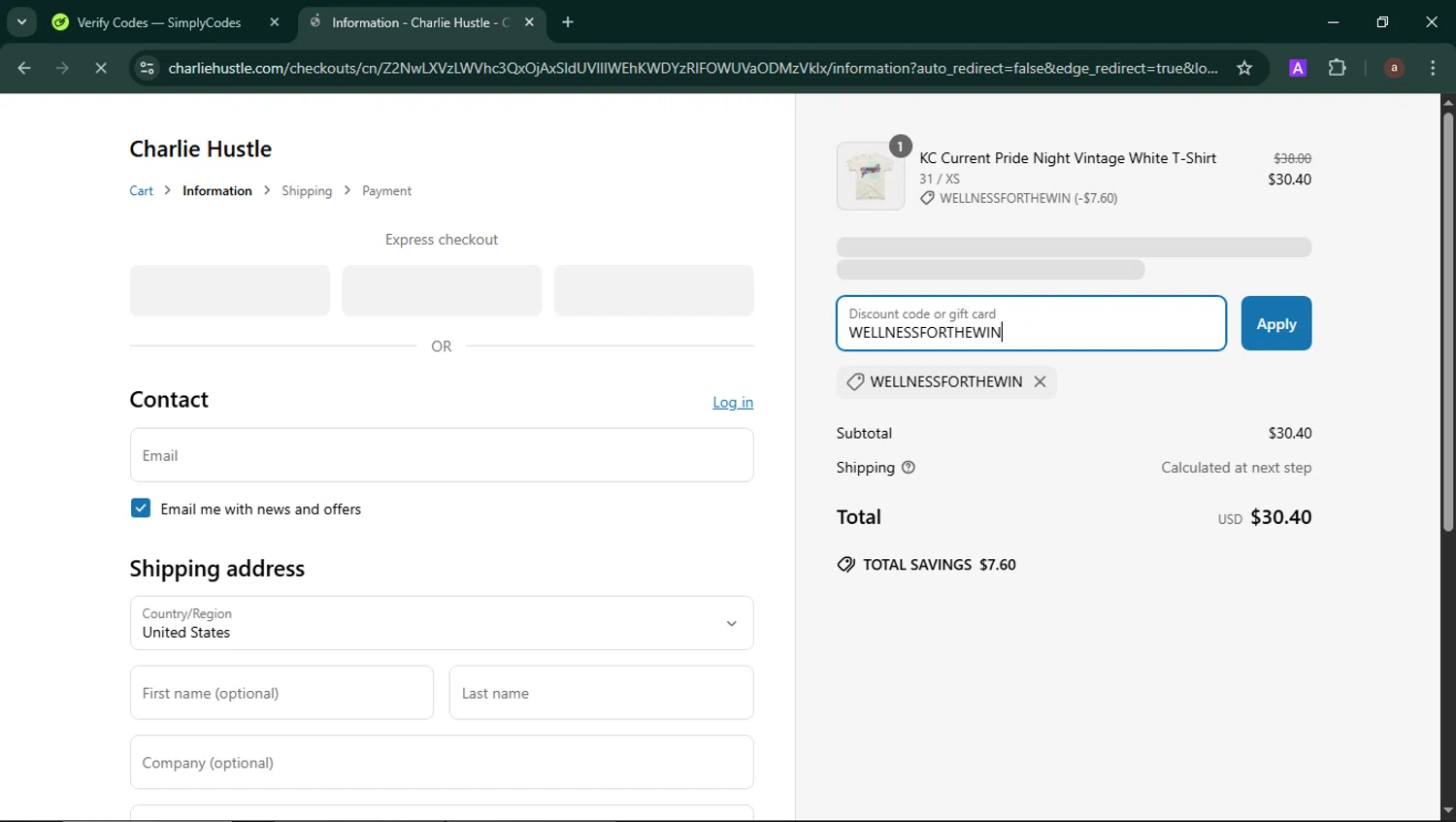
Task: Open the Extensions puzzle icon
Action: click(1338, 68)
